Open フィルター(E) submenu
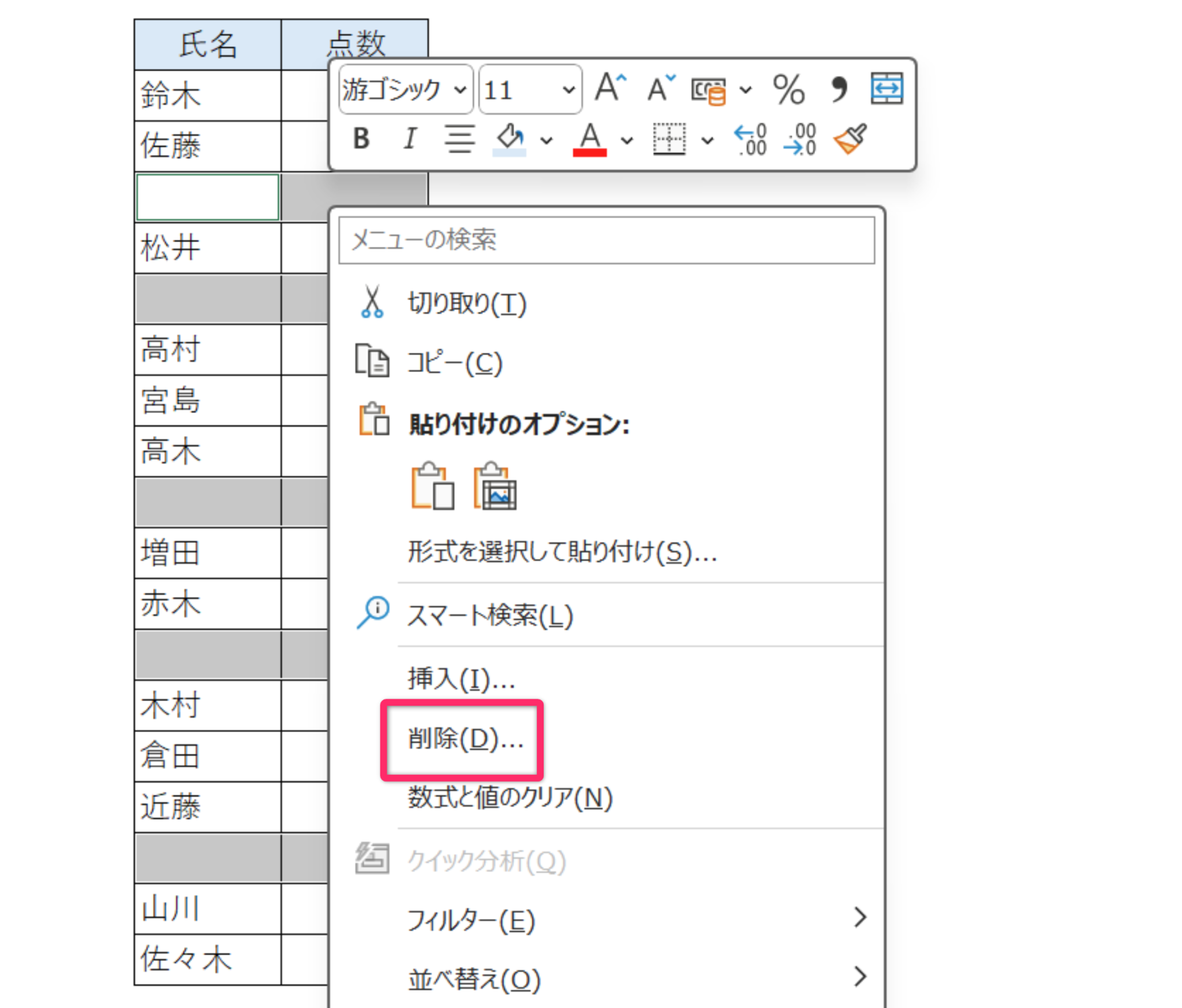The image size is (1182, 1008). pyautogui.click(x=471, y=920)
